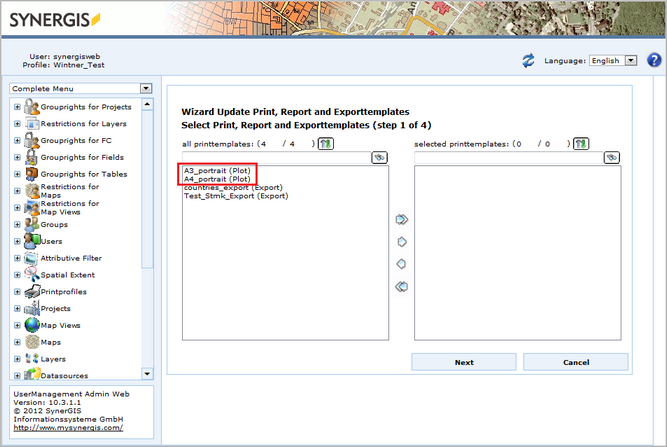Open the Complete Menu dropdown

[146, 88]
